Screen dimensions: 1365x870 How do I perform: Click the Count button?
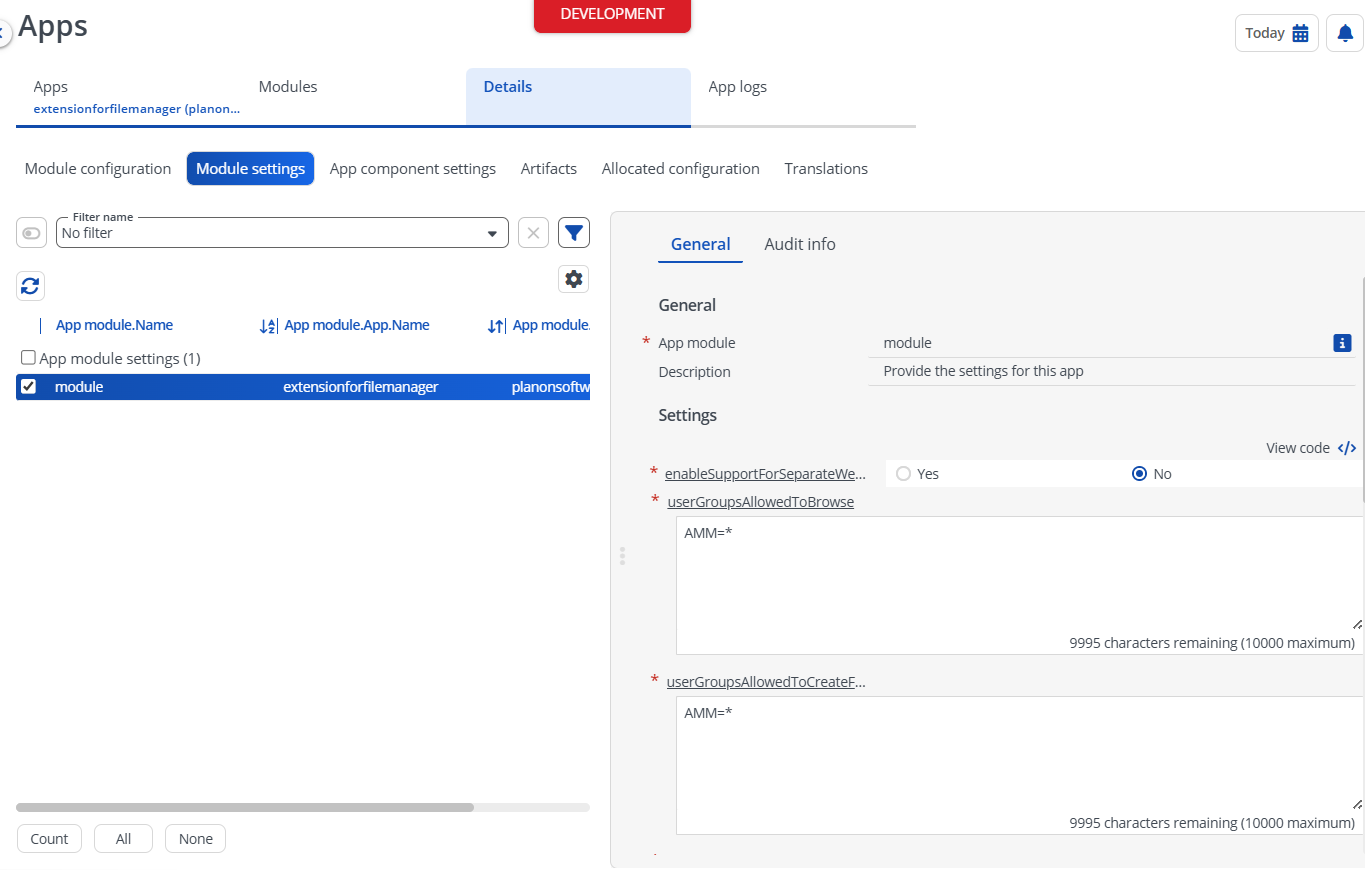tap(49, 839)
